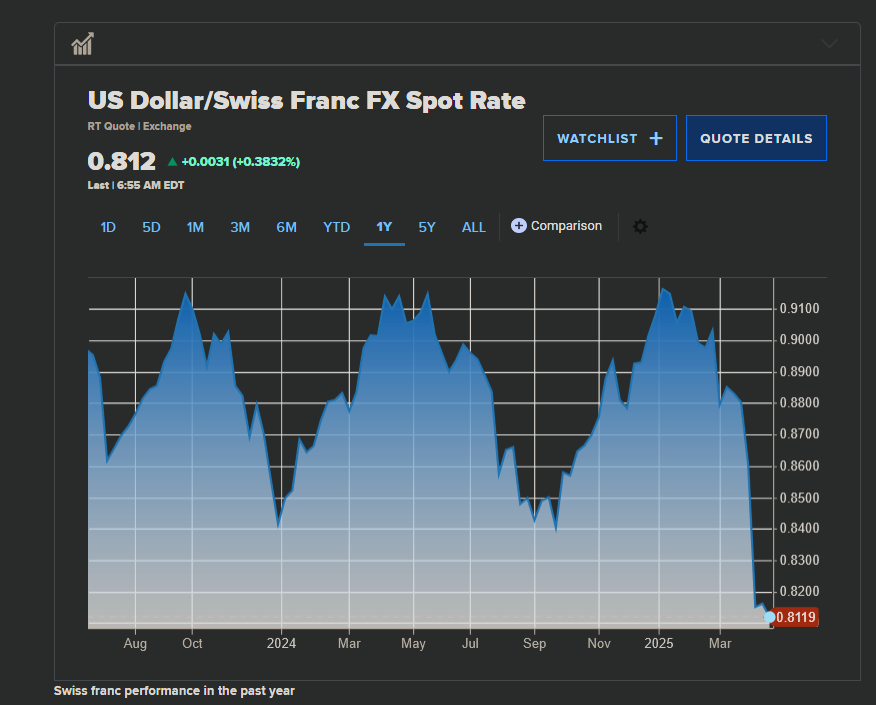Click the red 0.8119 price label
Image resolution: width=876 pixels, height=705 pixels.
point(797,618)
